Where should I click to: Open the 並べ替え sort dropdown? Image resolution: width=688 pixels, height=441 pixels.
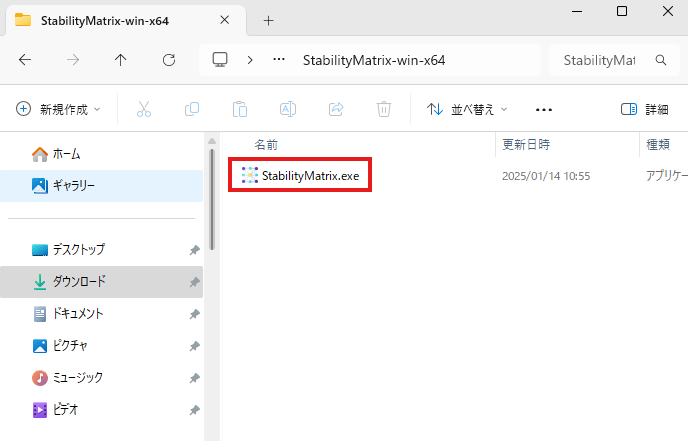point(467,109)
